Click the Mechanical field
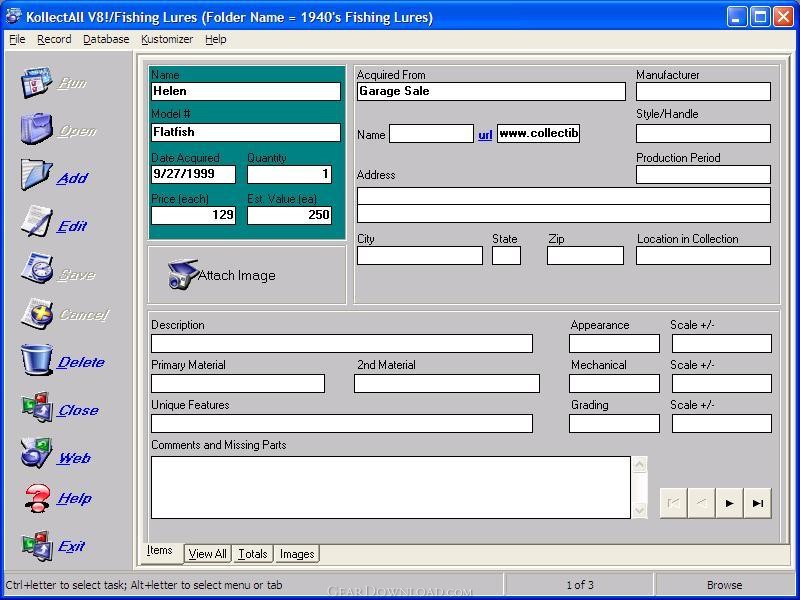 click(614, 383)
